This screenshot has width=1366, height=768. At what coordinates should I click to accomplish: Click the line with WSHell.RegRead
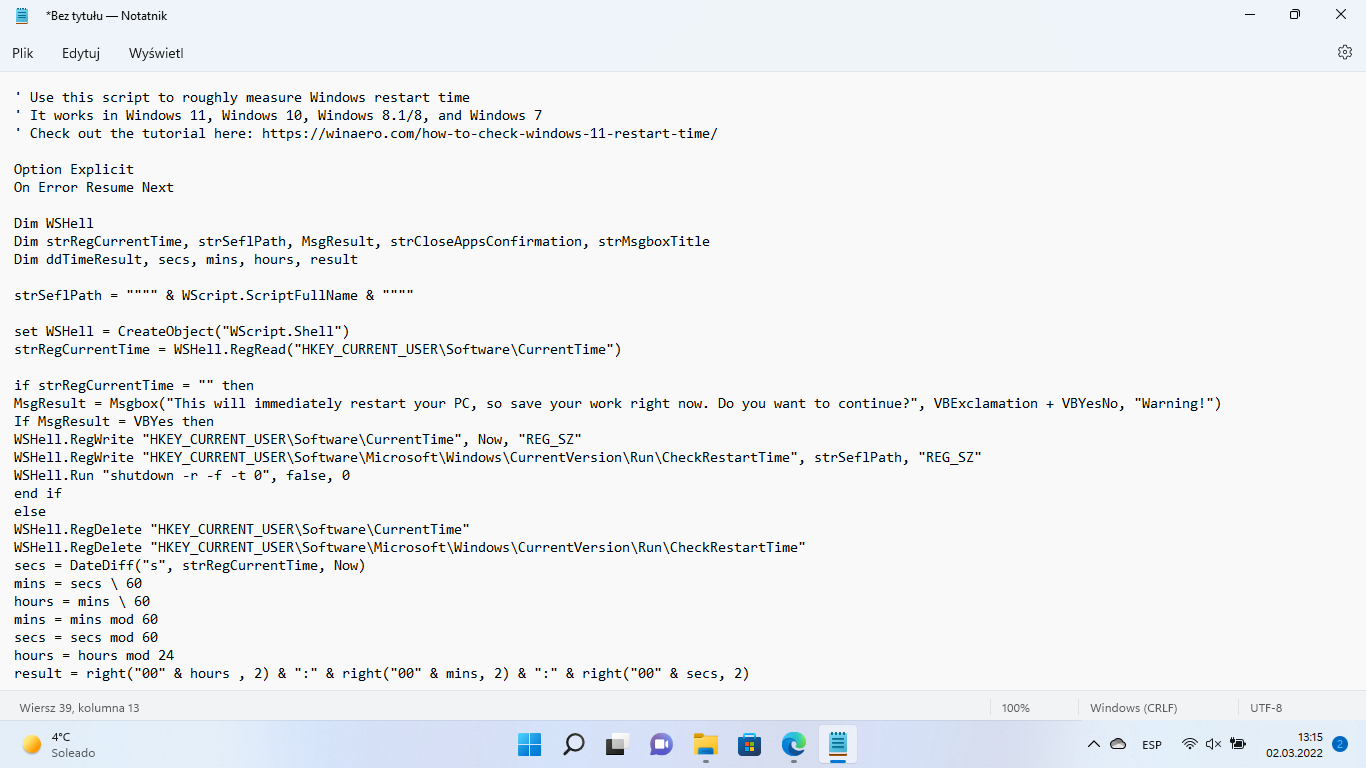click(x=318, y=349)
